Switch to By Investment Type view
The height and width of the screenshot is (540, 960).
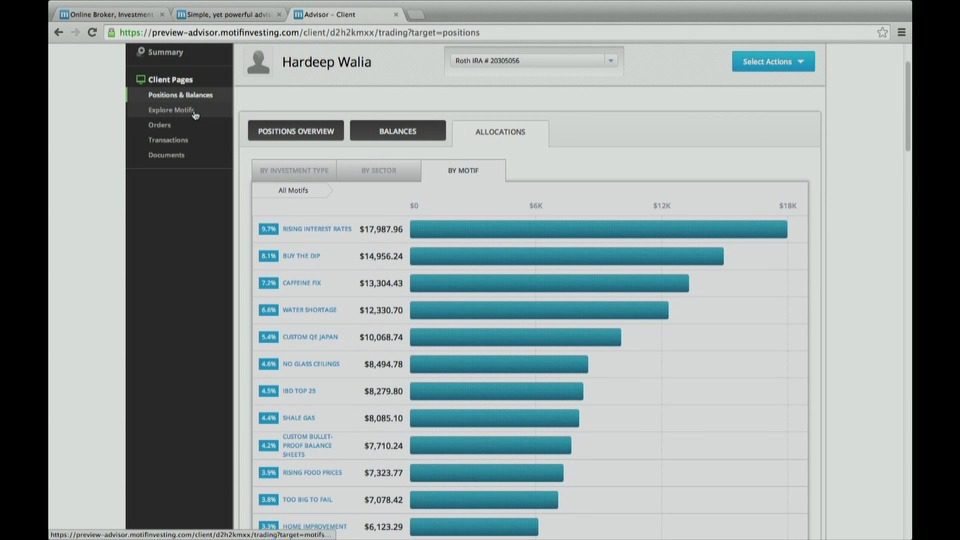[294, 171]
